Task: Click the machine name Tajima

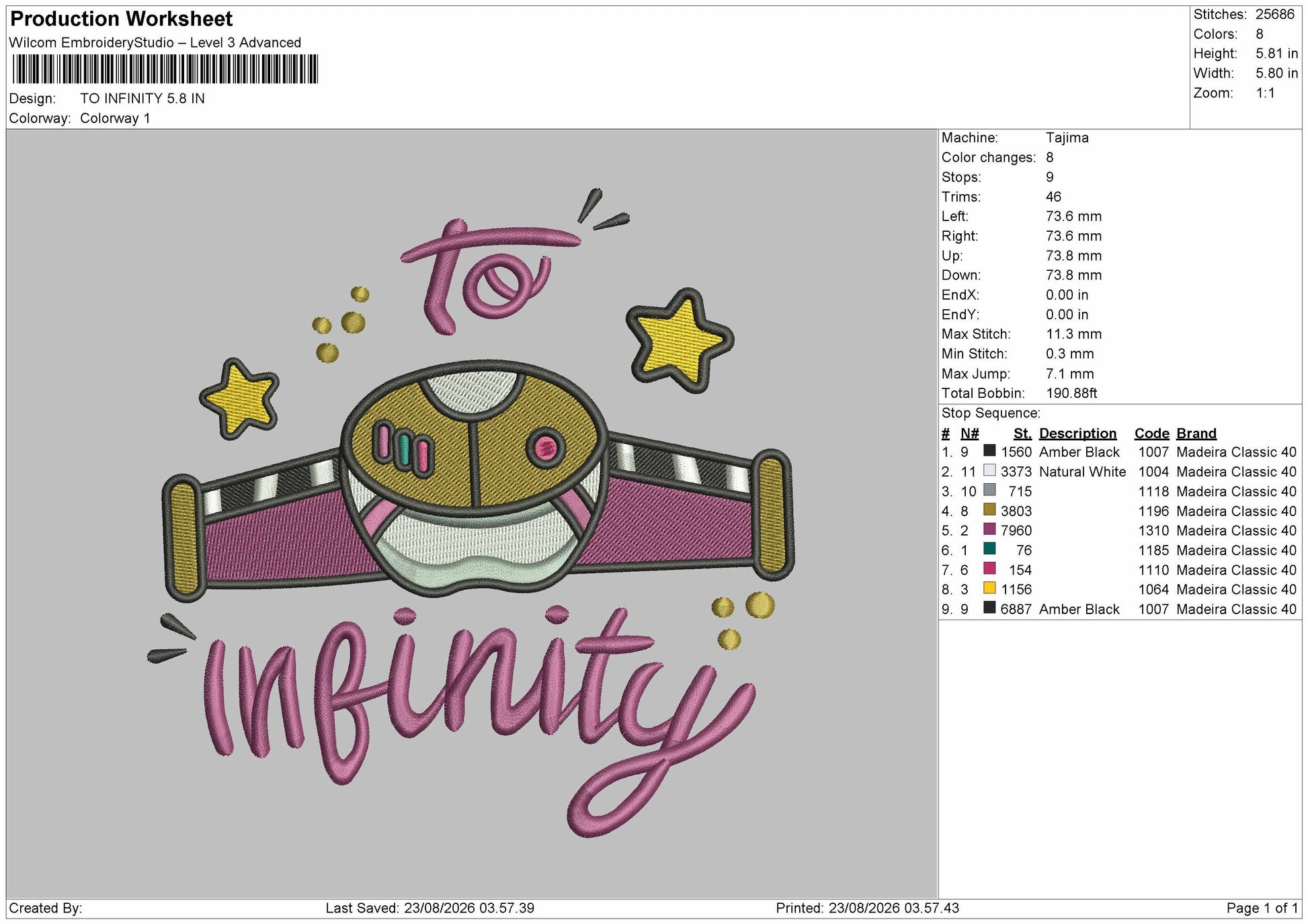Action: [1067, 138]
